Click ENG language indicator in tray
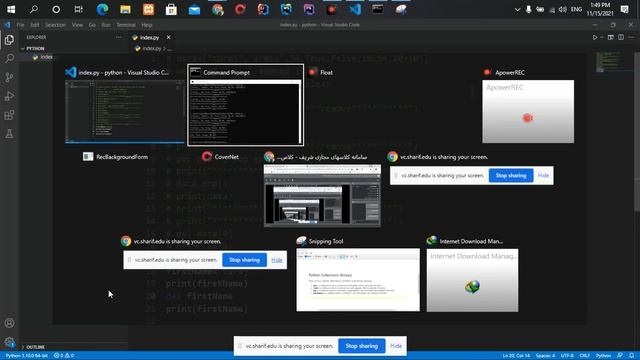The width and height of the screenshot is (640, 360). tap(576, 9)
